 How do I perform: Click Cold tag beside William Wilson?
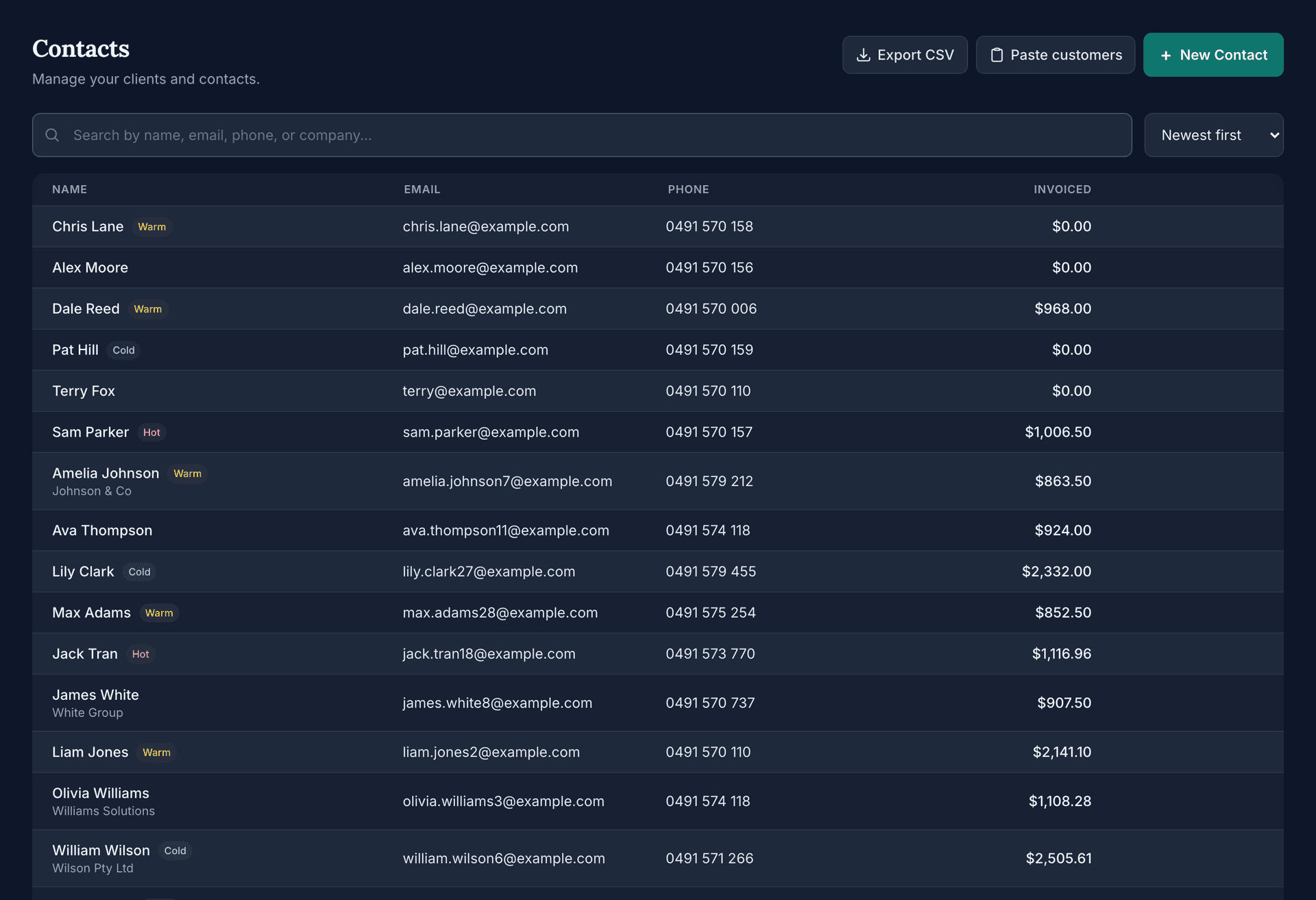click(x=175, y=851)
